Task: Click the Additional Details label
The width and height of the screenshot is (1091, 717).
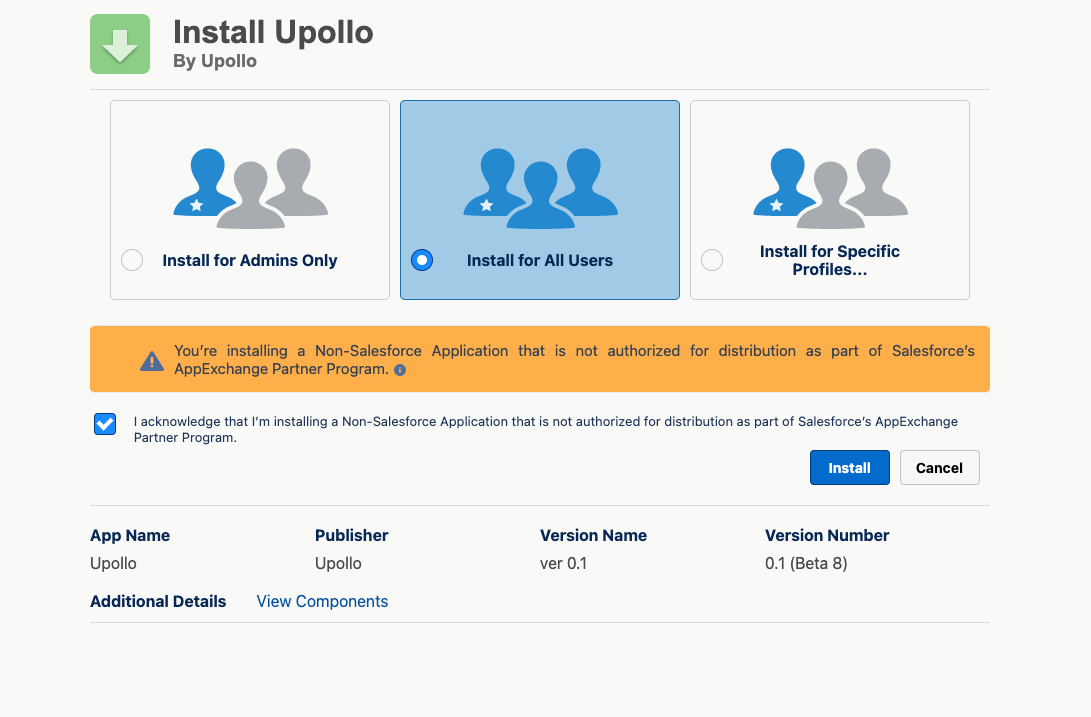Action: tap(158, 601)
